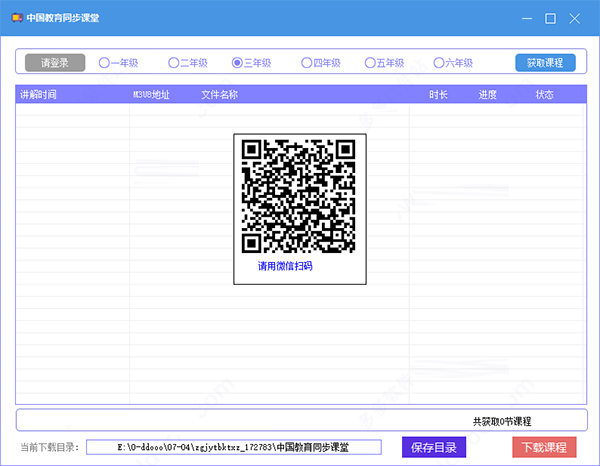The image size is (600, 466).
Task: Click the 保存目录 button
Action: (434, 447)
